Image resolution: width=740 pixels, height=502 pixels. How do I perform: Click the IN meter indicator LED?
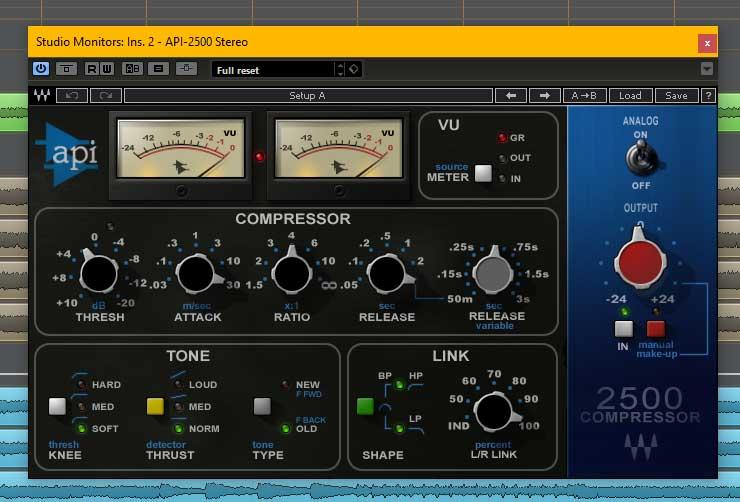(x=503, y=178)
